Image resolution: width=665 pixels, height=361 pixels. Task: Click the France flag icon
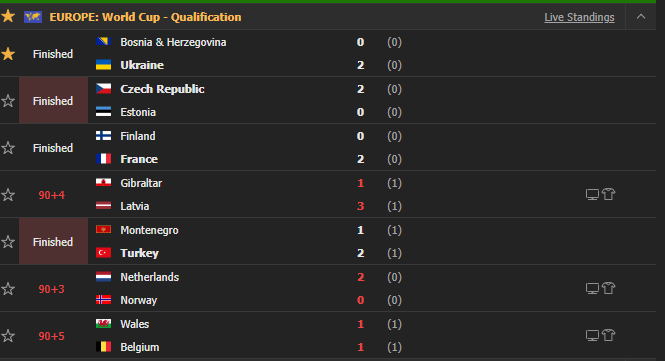pyautogui.click(x=103, y=159)
